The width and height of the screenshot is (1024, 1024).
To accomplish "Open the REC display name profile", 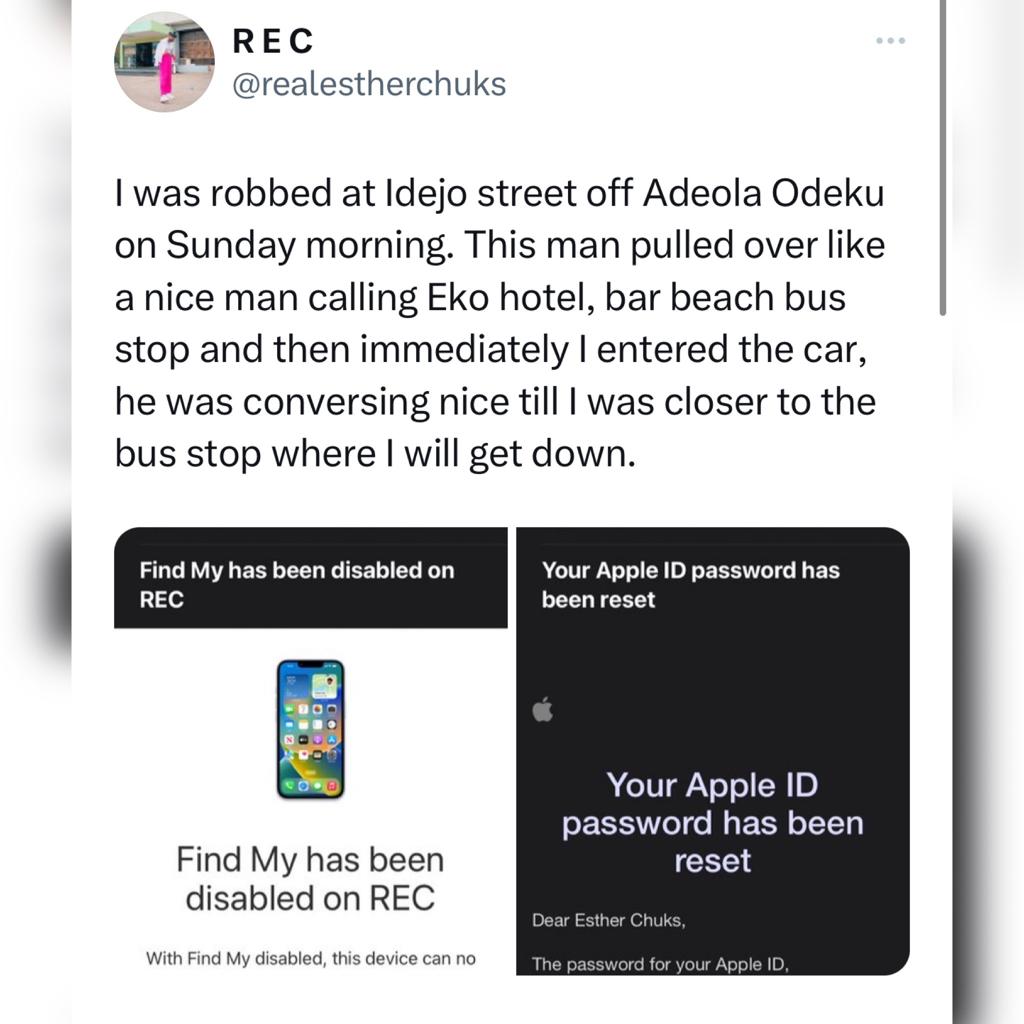I will point(273,41).
